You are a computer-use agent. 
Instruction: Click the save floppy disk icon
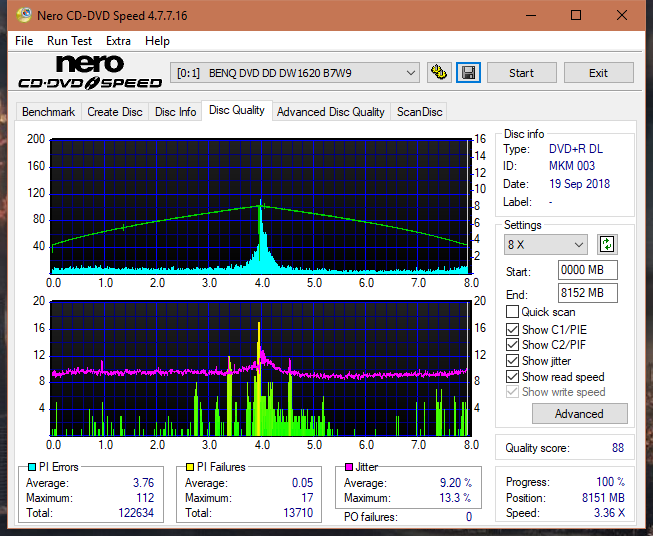tap(468, 73)
